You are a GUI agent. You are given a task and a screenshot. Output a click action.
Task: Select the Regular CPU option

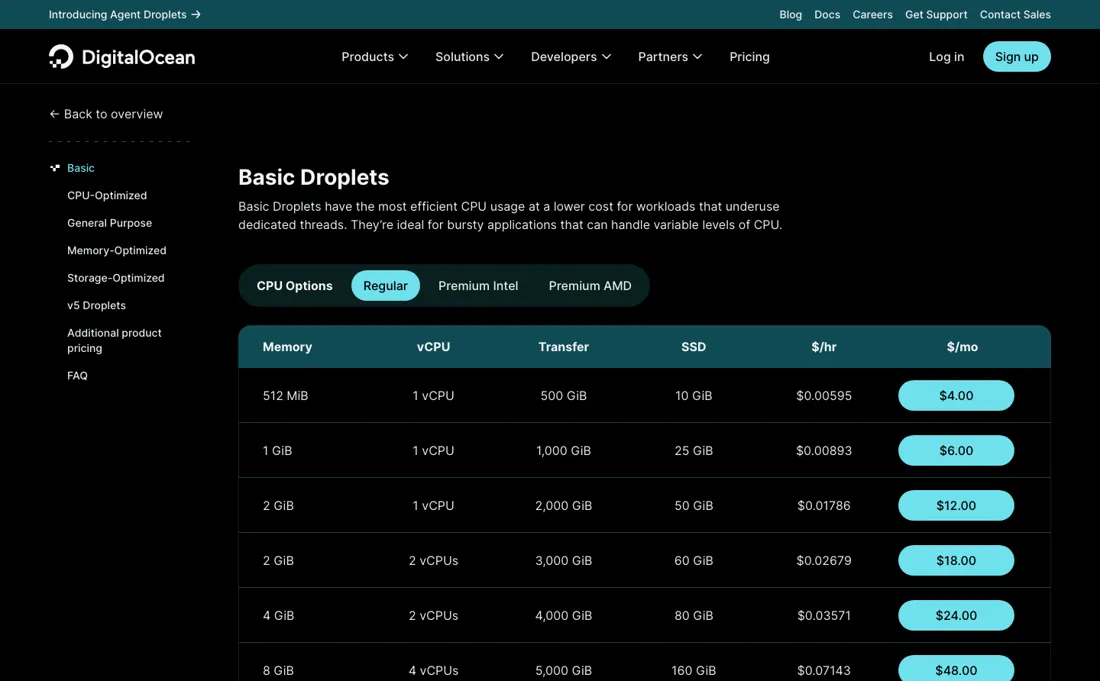tap(385, 285)
